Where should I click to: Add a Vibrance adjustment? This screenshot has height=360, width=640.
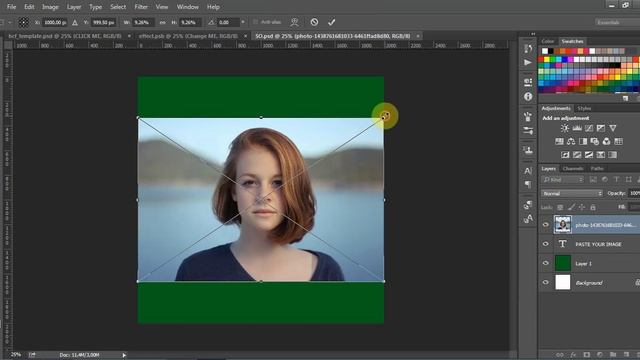pos(613,128)
